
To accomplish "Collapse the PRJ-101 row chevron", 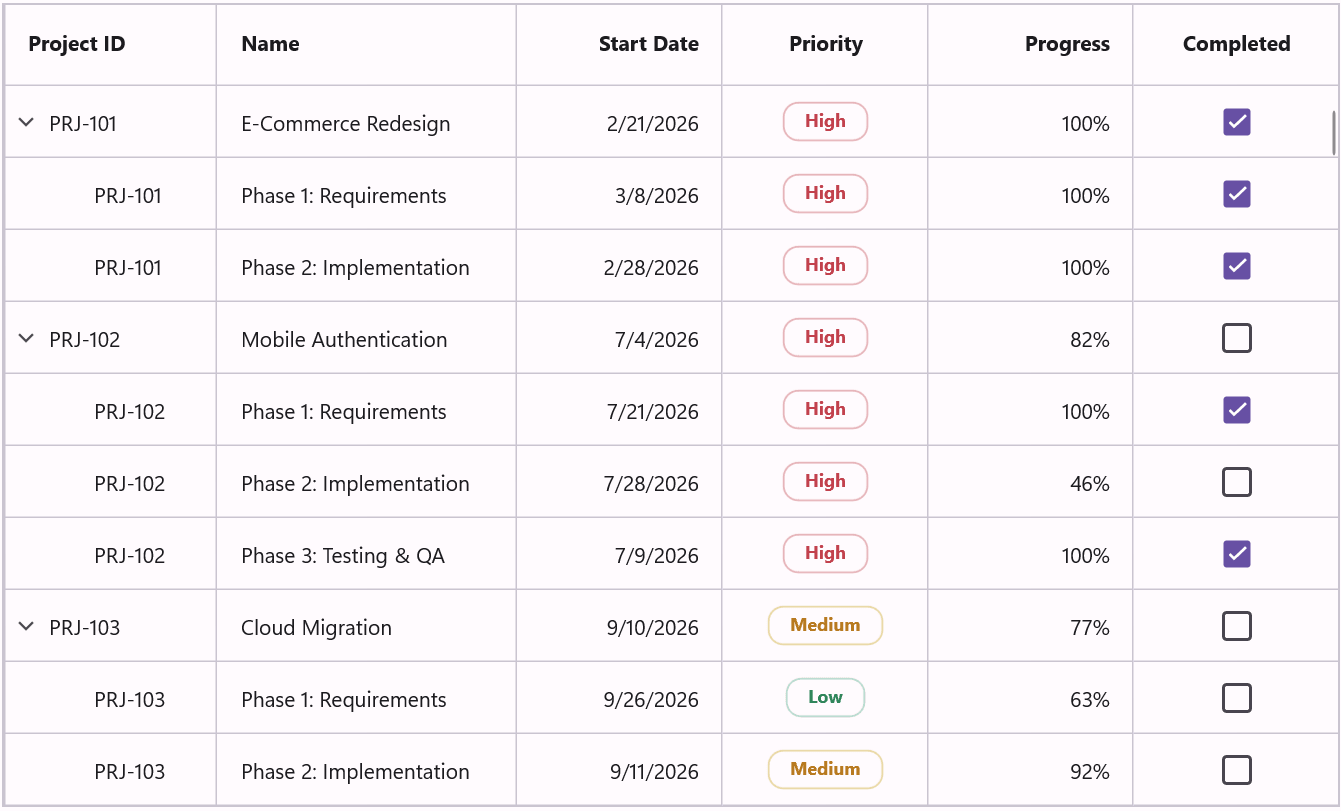I will click(26, 122).
